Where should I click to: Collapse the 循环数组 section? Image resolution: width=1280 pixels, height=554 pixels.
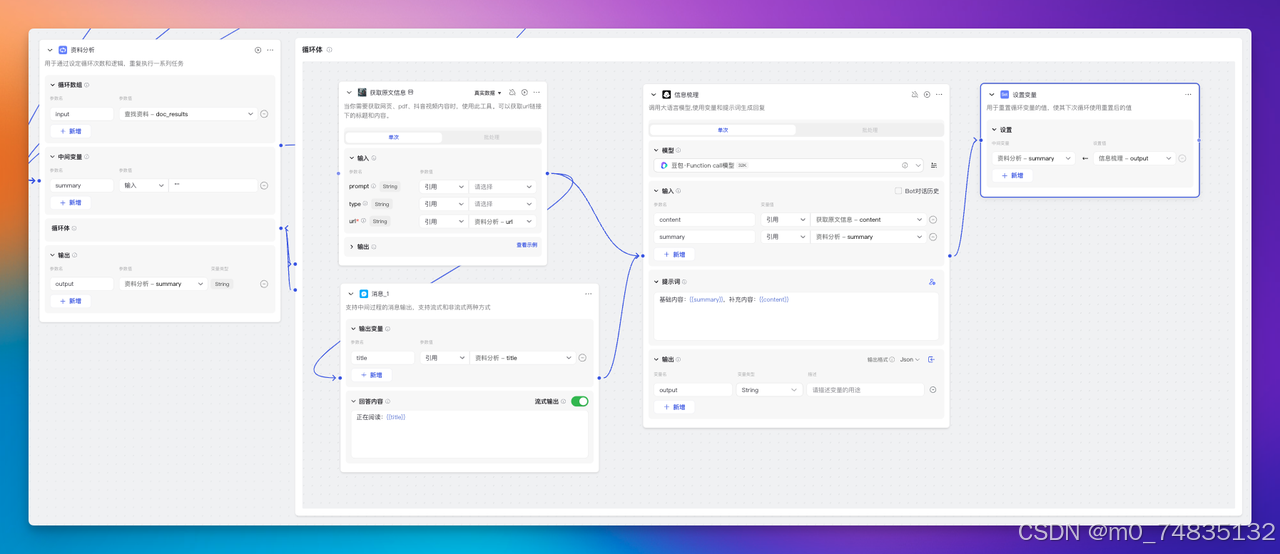53,85
